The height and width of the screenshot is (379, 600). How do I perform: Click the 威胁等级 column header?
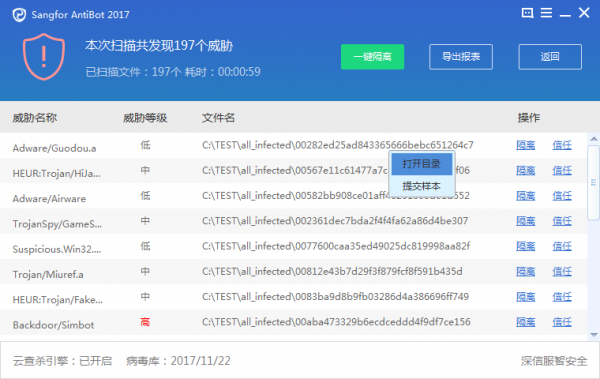tap(145, 118)
